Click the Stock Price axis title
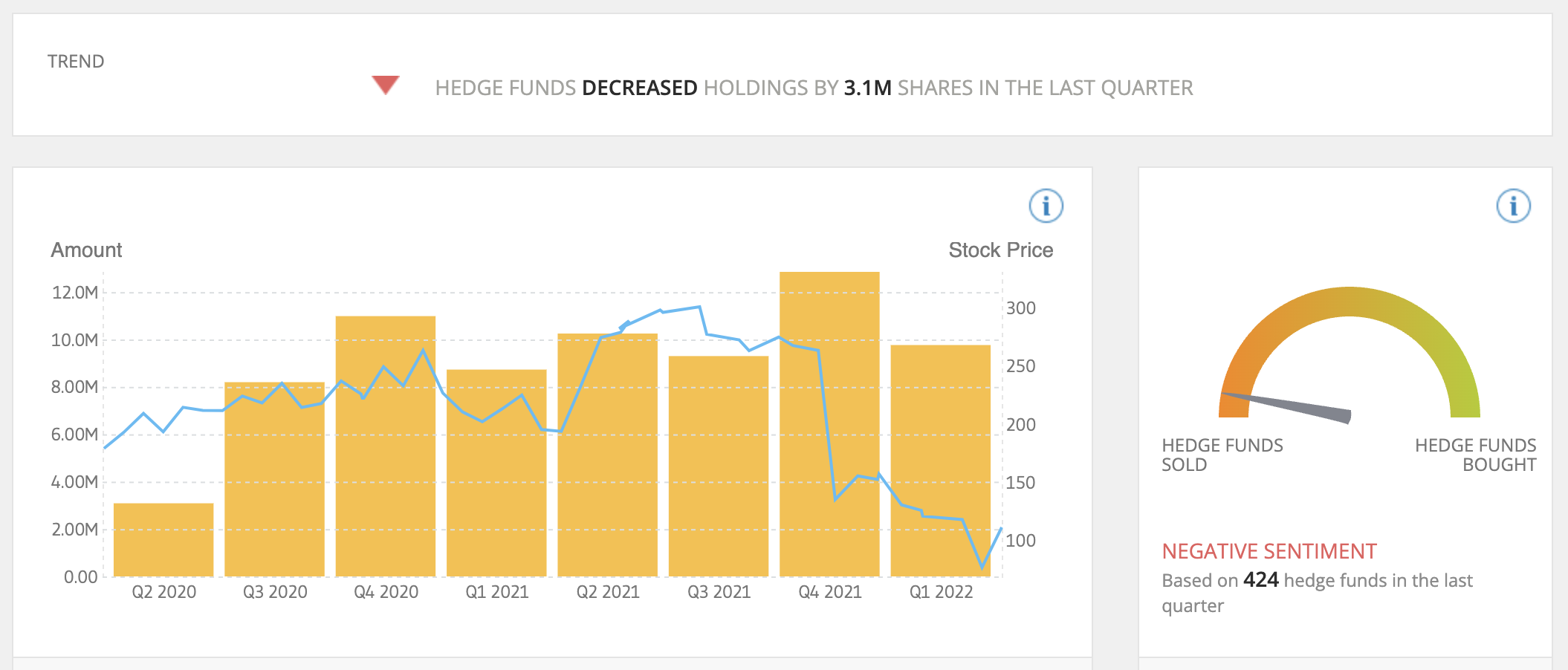Viewport: 1568px width, 670px height. (1000, 250)
